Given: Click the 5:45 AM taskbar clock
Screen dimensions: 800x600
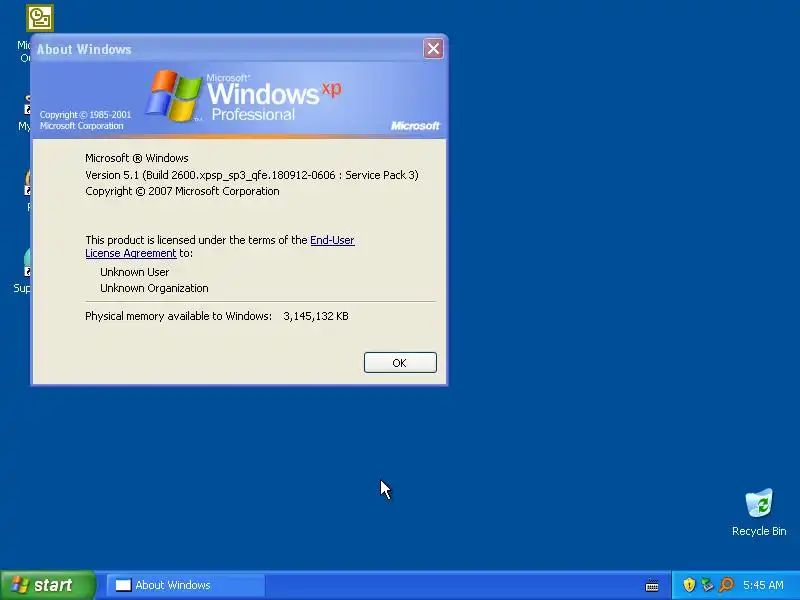Looking at the screenshot, I should coord(763,585).
